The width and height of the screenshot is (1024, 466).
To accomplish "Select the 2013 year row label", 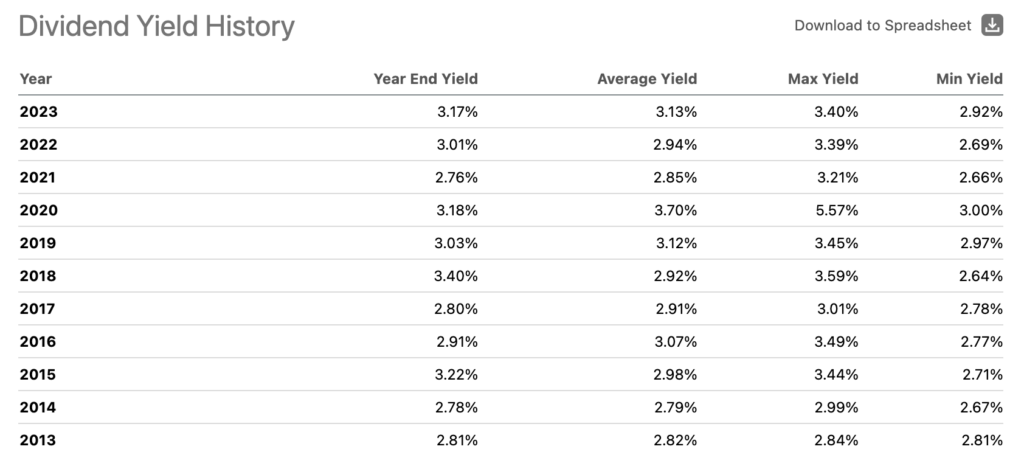I will tap(38, 441).
